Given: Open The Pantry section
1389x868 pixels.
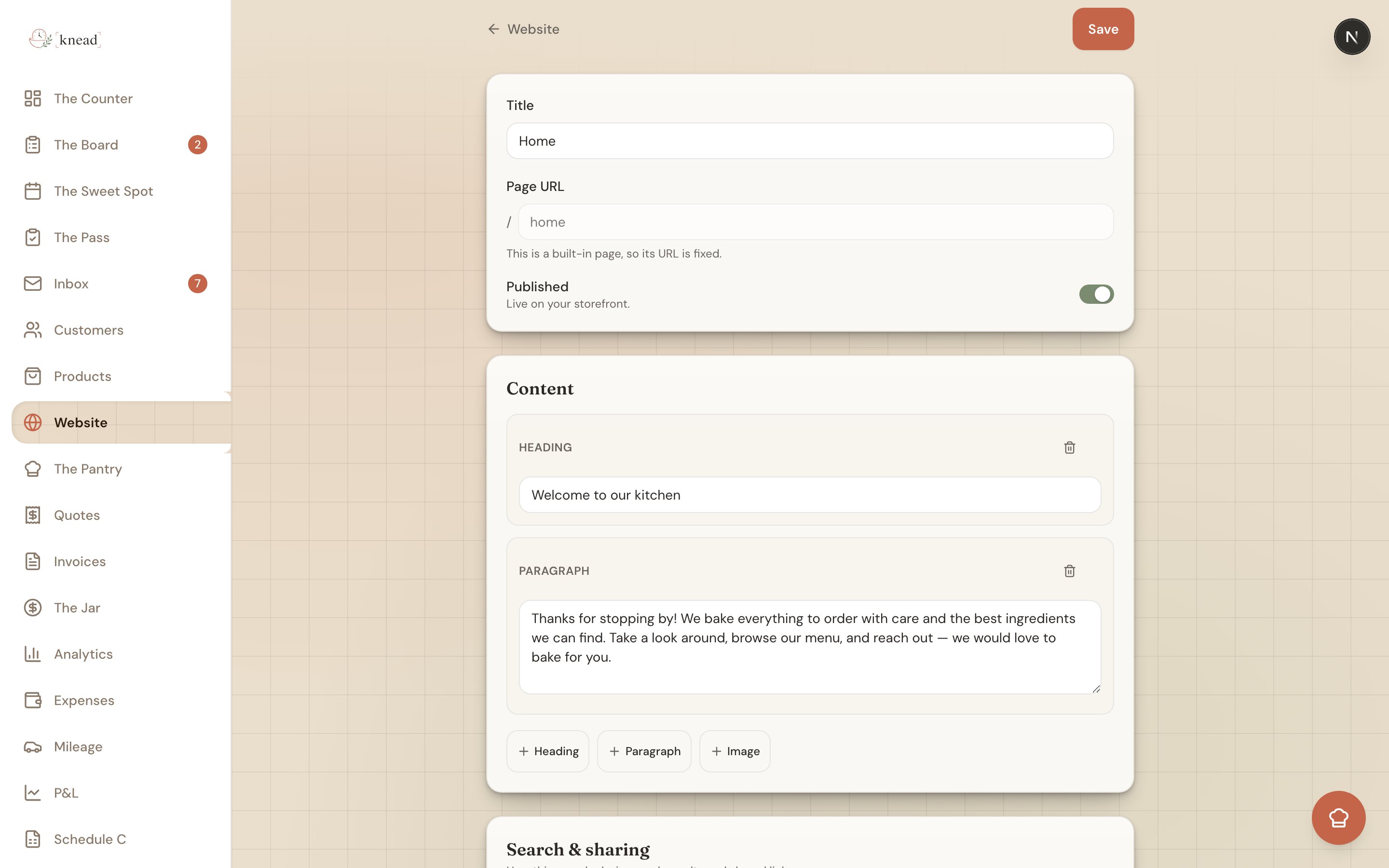Looking at the screenshot, I should [x=115, y=469].
